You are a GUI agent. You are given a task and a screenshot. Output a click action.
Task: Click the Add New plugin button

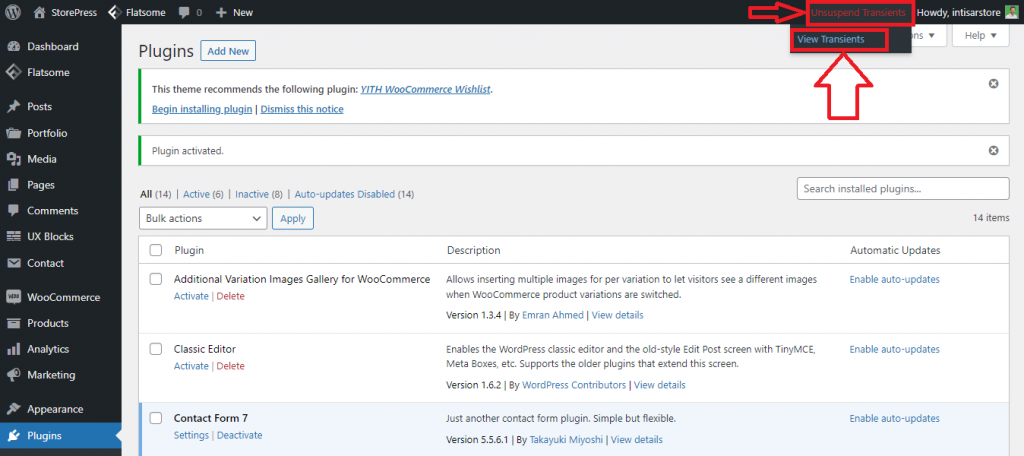[x=228, y=51]
